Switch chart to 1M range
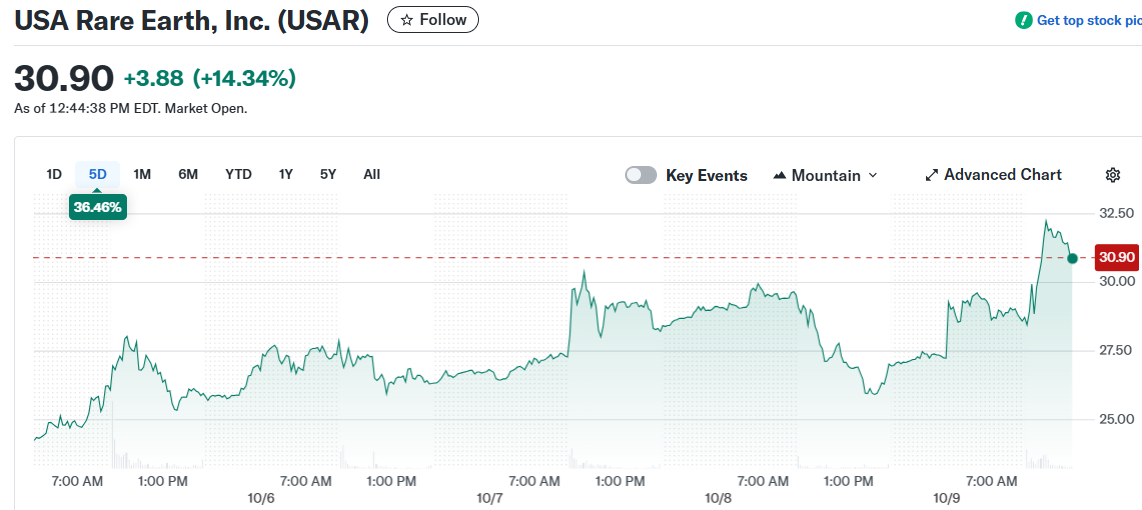Image resolution: width=1142 pixels, height=510 pixels. coord(142,174)
